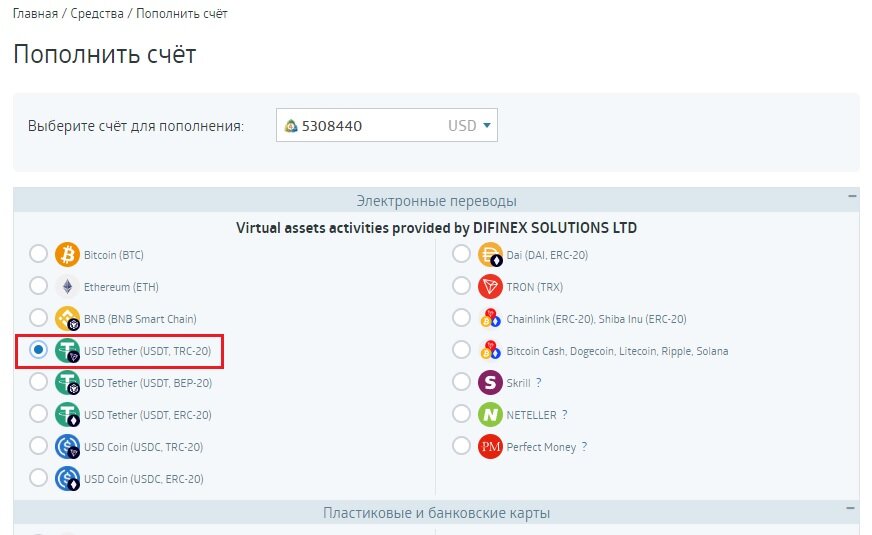The image size is (872, 535).
Task: Go to Главная in the breadcrumb
Action: pos(35,13)
